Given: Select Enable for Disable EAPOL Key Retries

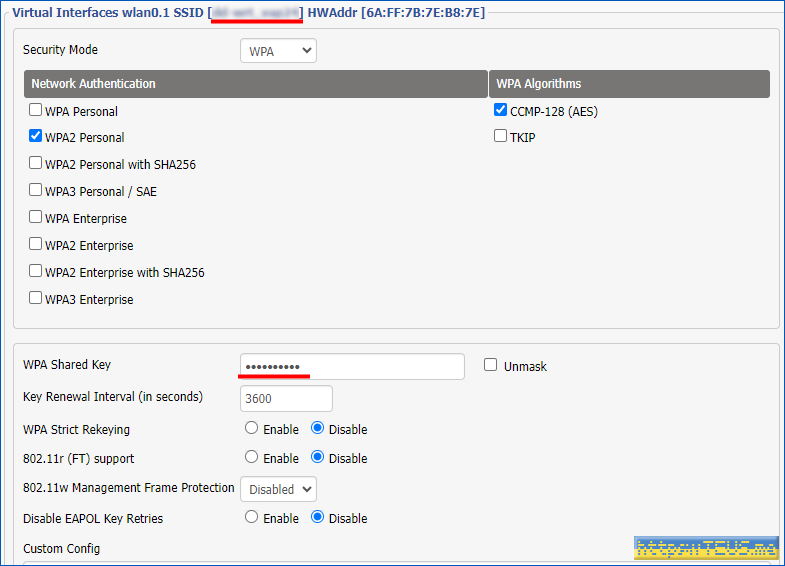Looking at the screenshot, I should [252, 518].
